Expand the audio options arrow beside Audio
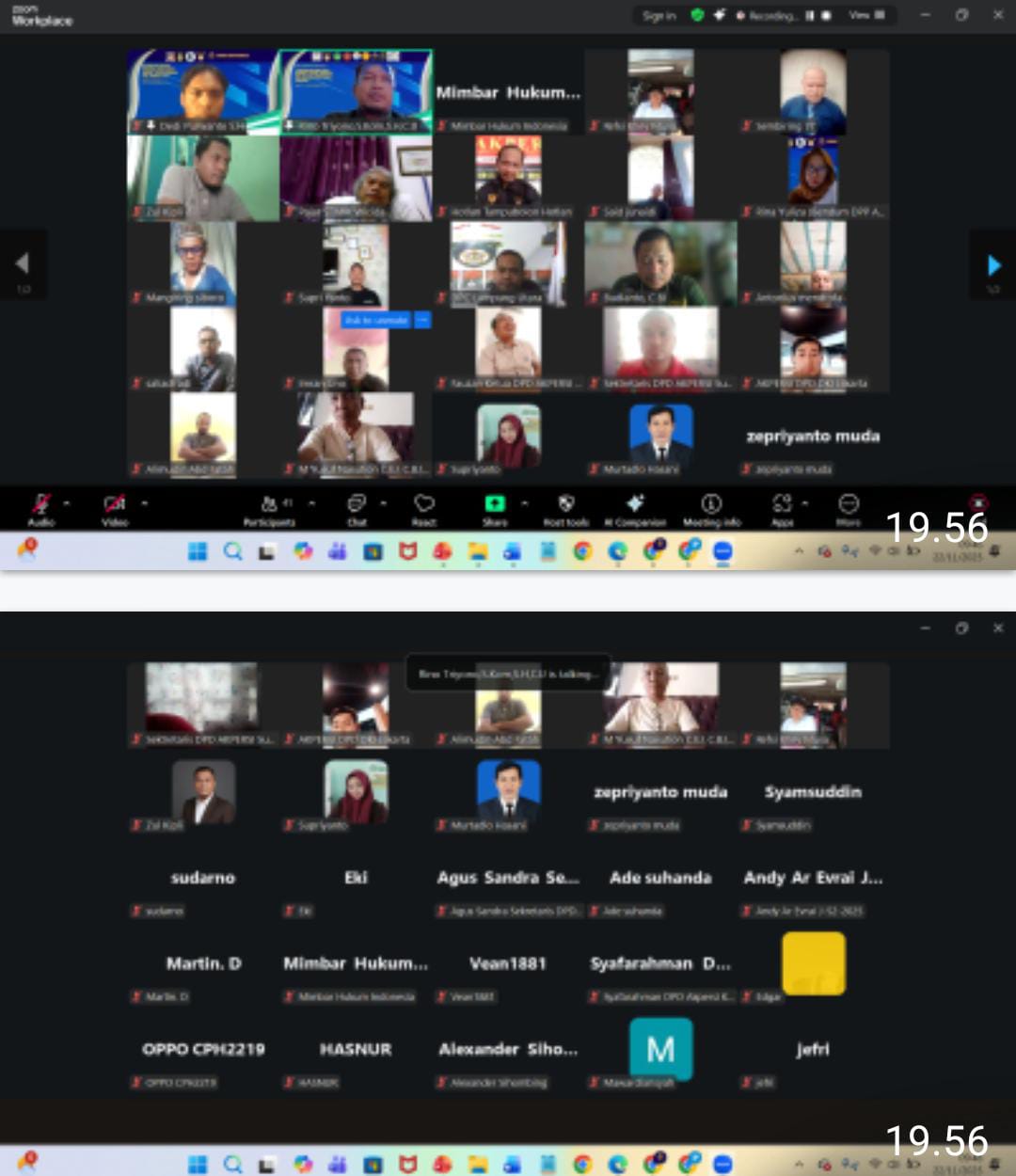 67,503
